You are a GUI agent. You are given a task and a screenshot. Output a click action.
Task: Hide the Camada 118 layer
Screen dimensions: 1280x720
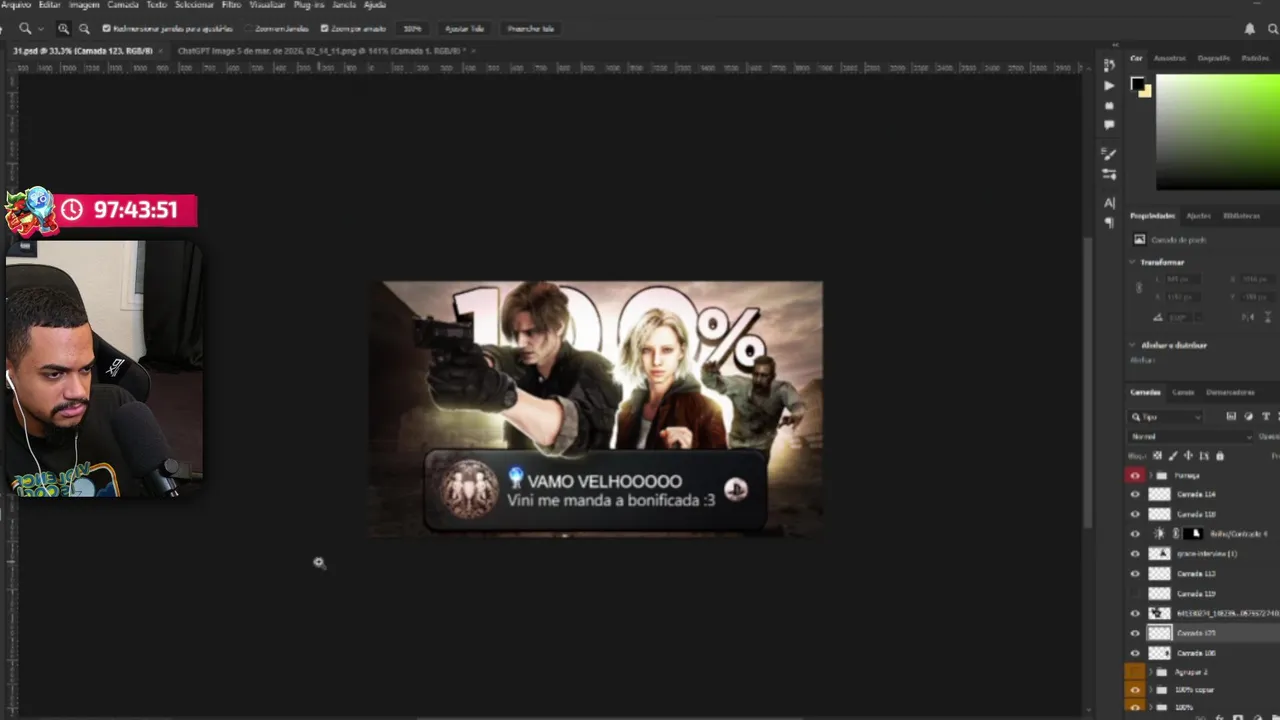(x=1134, y=514)
